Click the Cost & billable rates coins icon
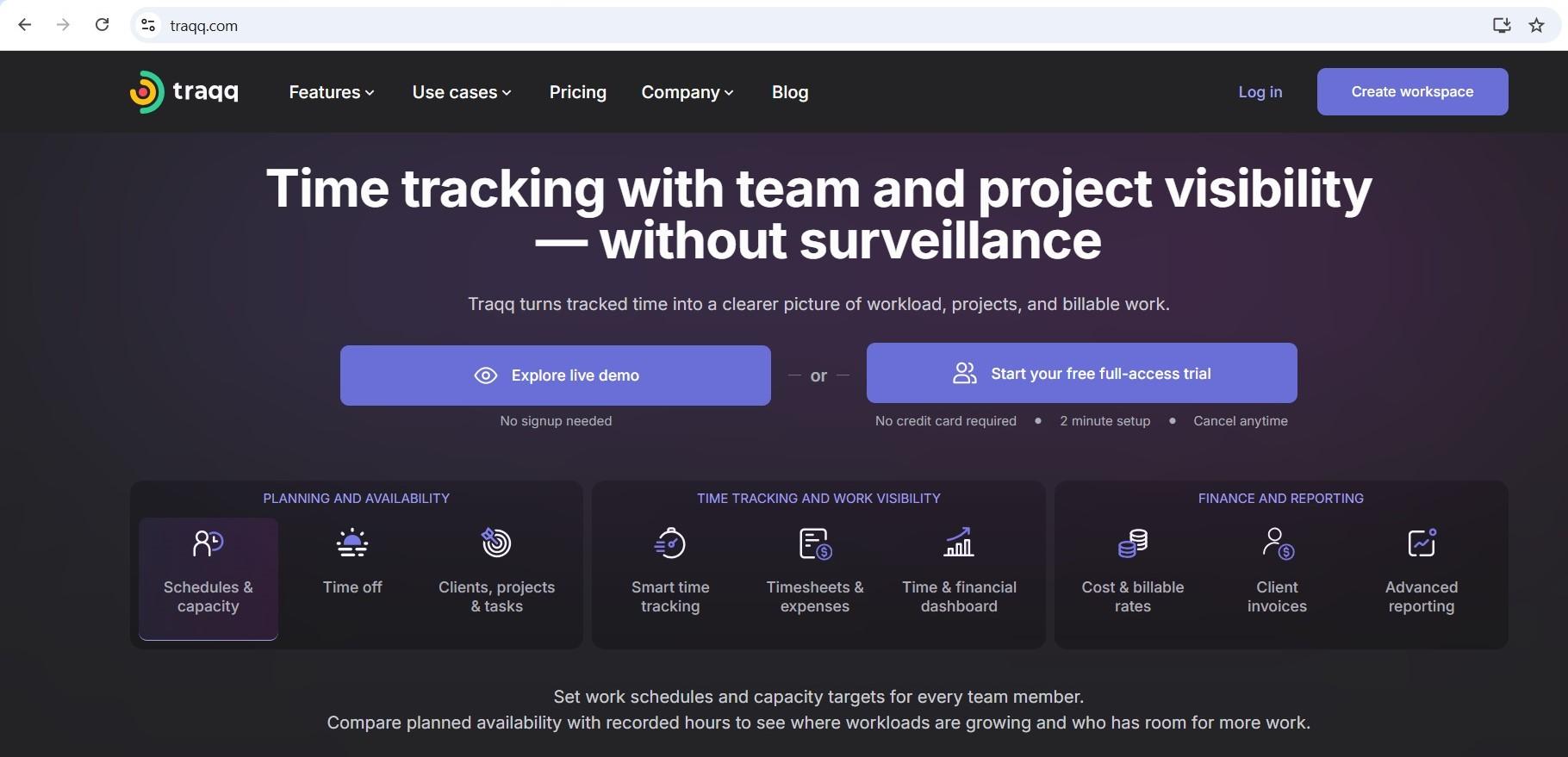1568x757 pixels. click(1133, 543)
